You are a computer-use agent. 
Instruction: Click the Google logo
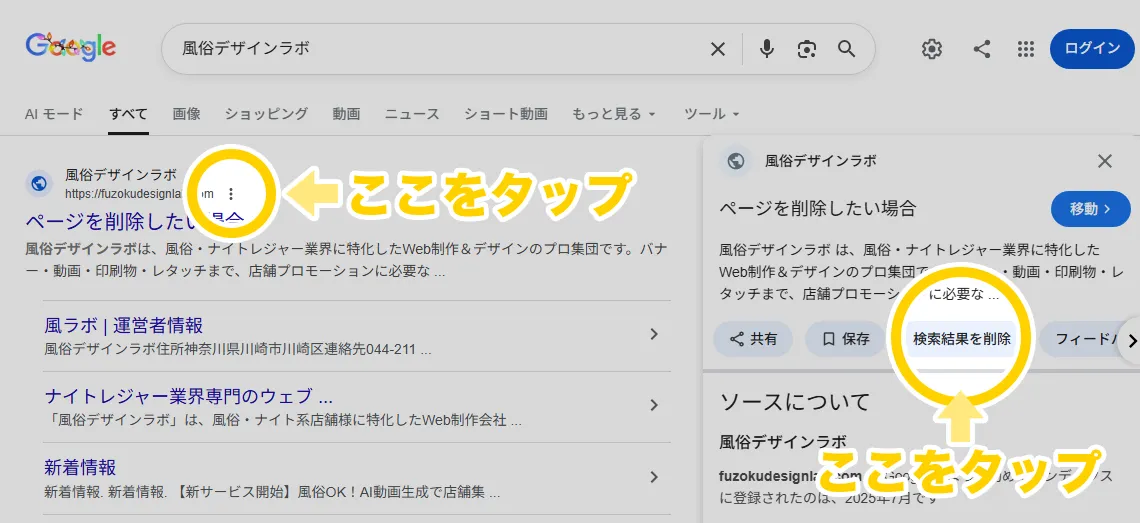[x=71, y=47]
